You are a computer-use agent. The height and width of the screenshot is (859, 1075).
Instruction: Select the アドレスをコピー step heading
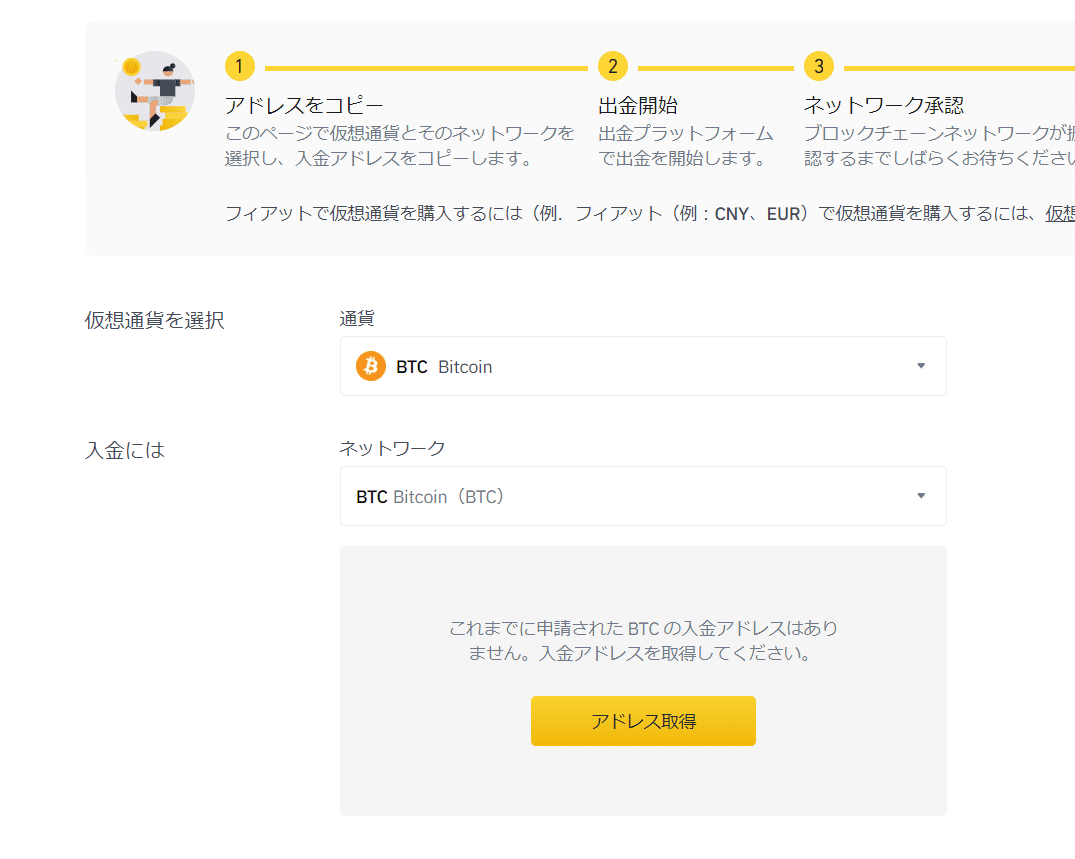coord(304,106)
